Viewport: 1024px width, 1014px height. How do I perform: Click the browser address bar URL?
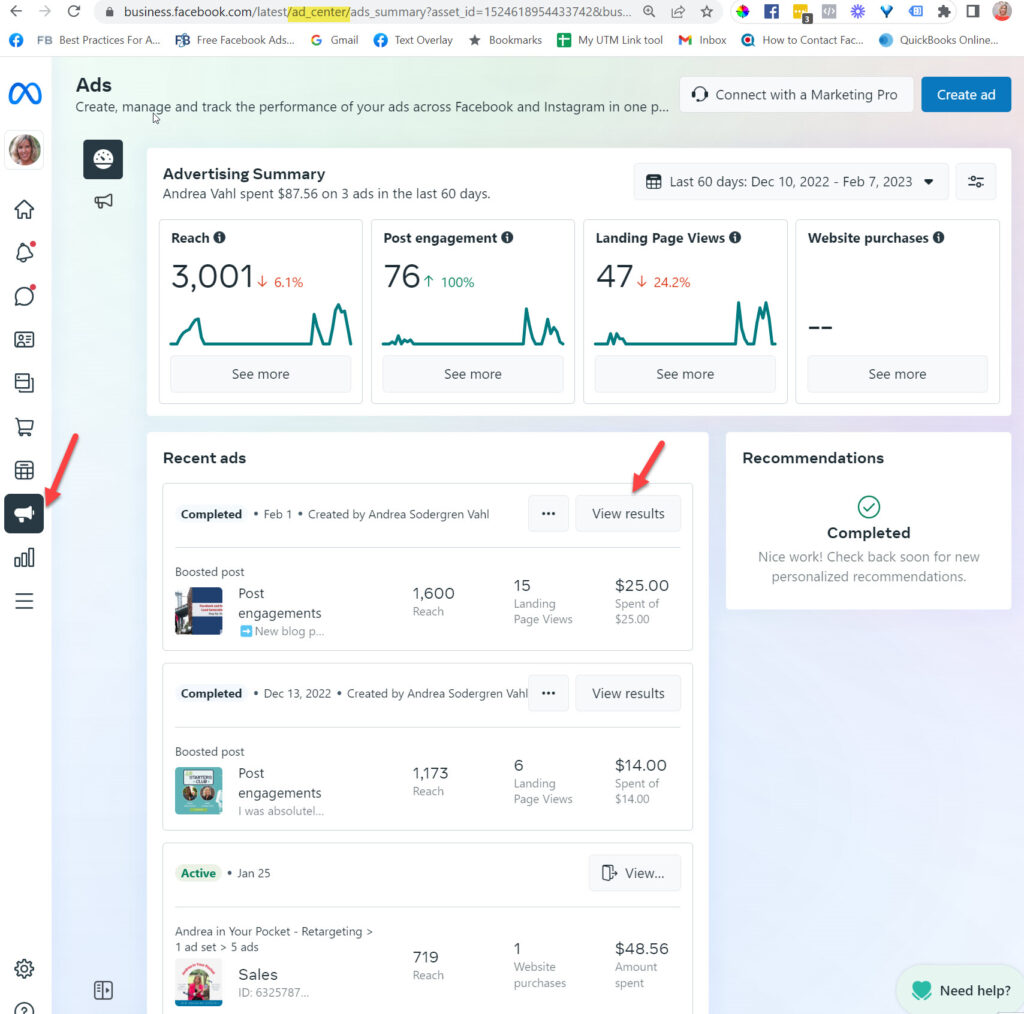point(377,12)
